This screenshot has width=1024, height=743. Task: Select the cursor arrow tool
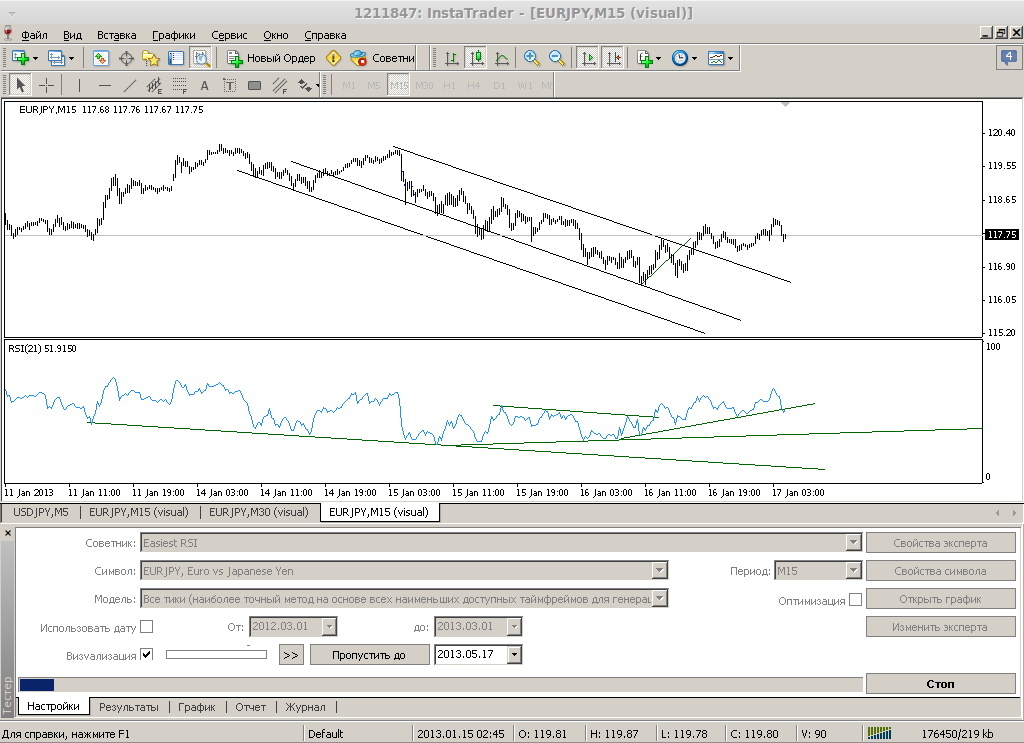click(x=20, y=85)
